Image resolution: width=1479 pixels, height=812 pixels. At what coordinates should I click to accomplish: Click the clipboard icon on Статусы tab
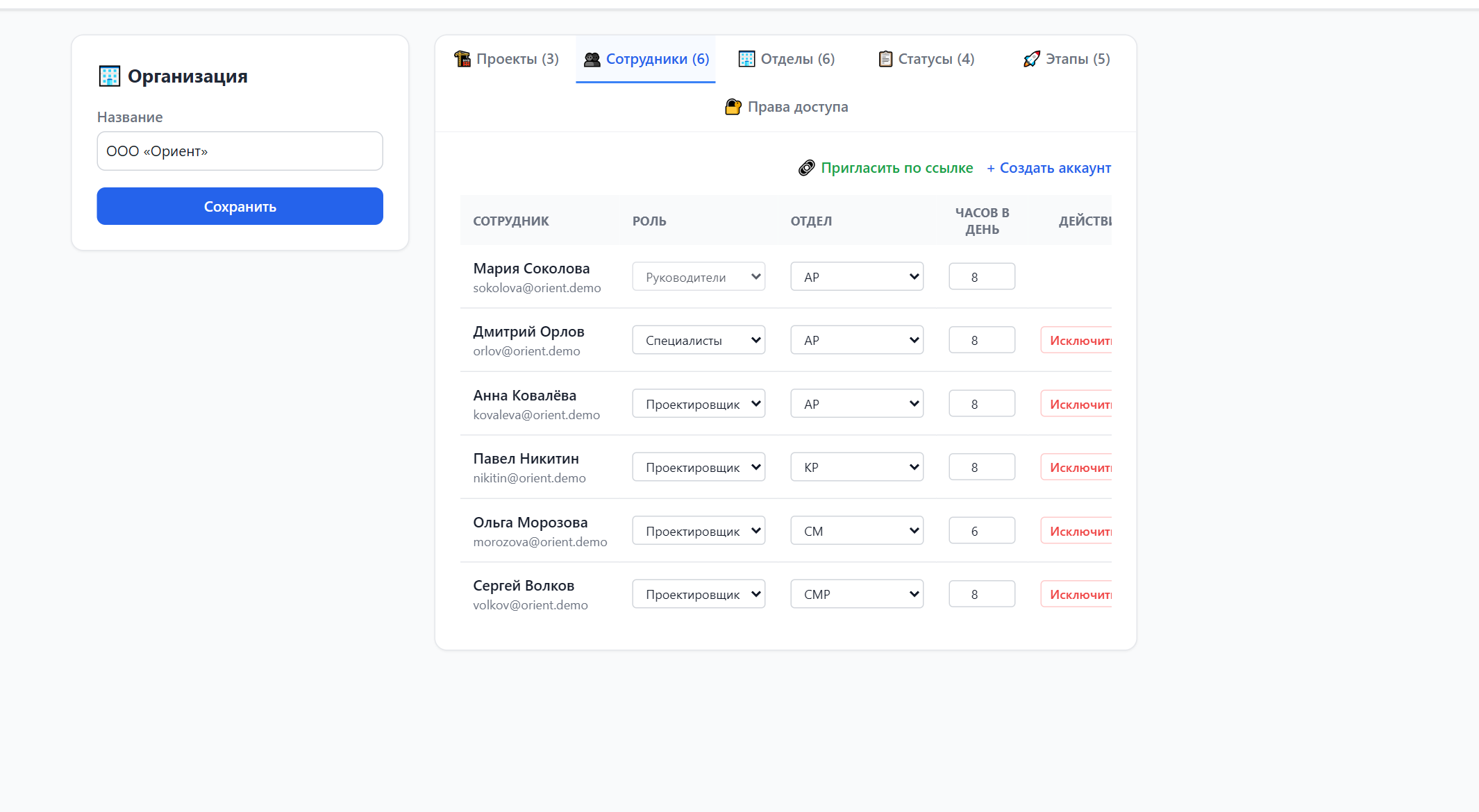(x=885, y=59)
